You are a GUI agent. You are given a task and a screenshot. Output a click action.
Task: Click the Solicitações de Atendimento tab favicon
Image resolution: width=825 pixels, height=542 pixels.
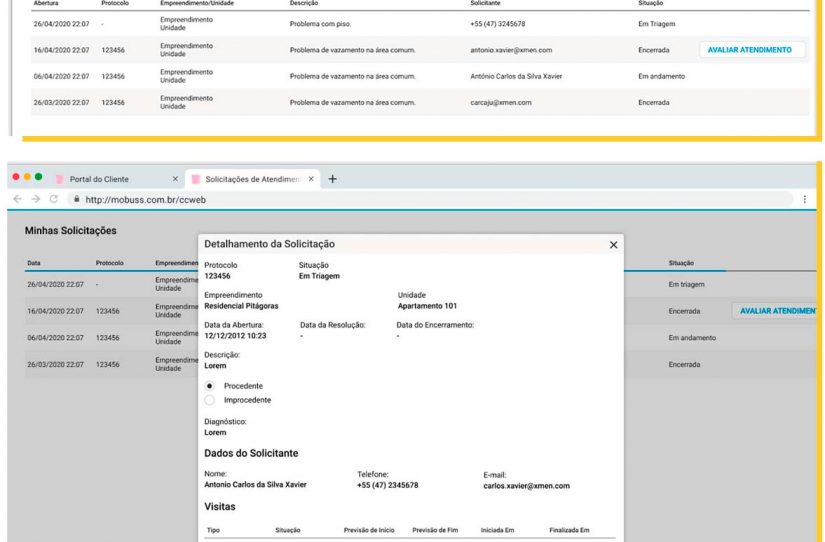point(196,179)
